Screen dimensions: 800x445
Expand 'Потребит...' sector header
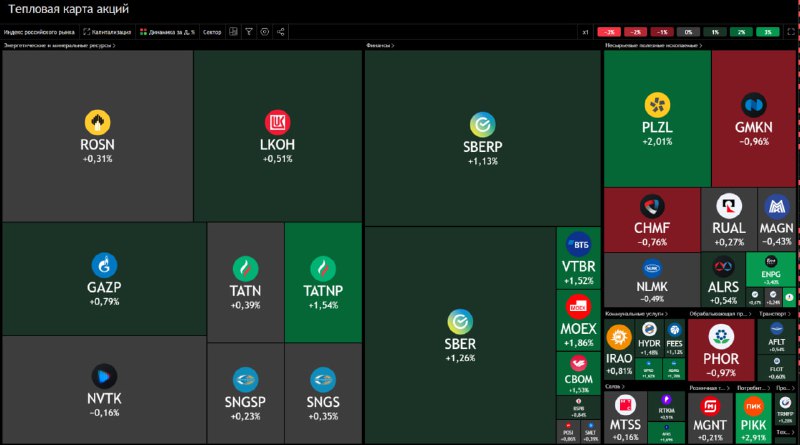point(754,388)
